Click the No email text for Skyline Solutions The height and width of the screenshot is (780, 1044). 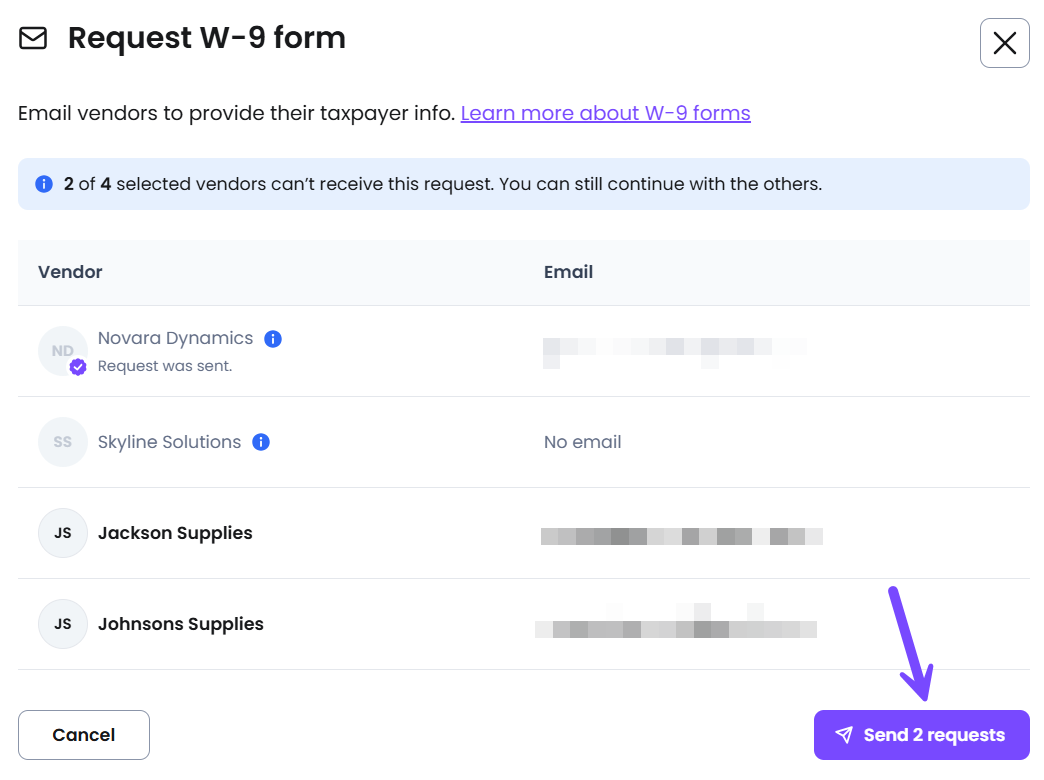tap(582, 442)
